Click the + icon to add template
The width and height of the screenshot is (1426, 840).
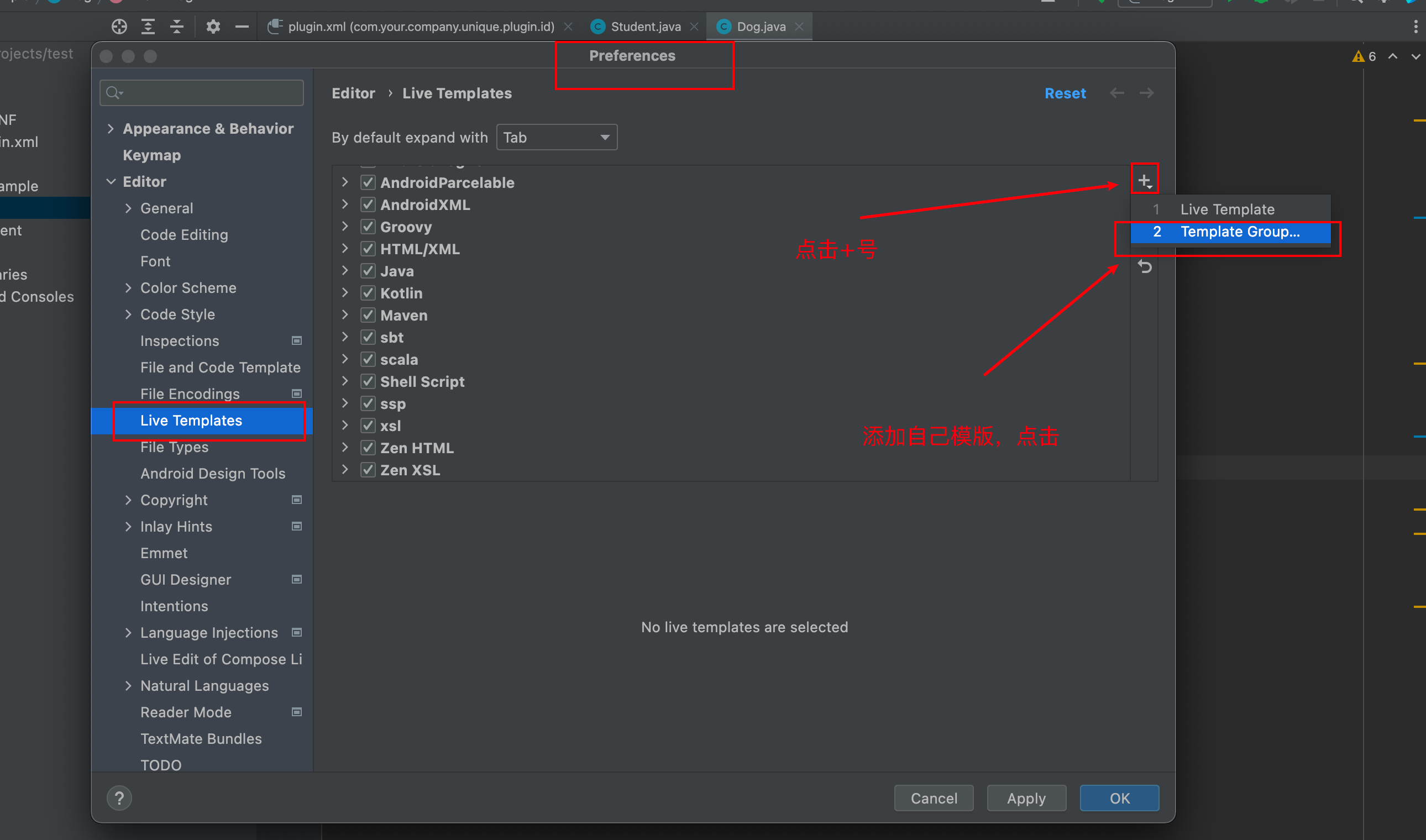pyautogui.click(x=1145, y=180)
